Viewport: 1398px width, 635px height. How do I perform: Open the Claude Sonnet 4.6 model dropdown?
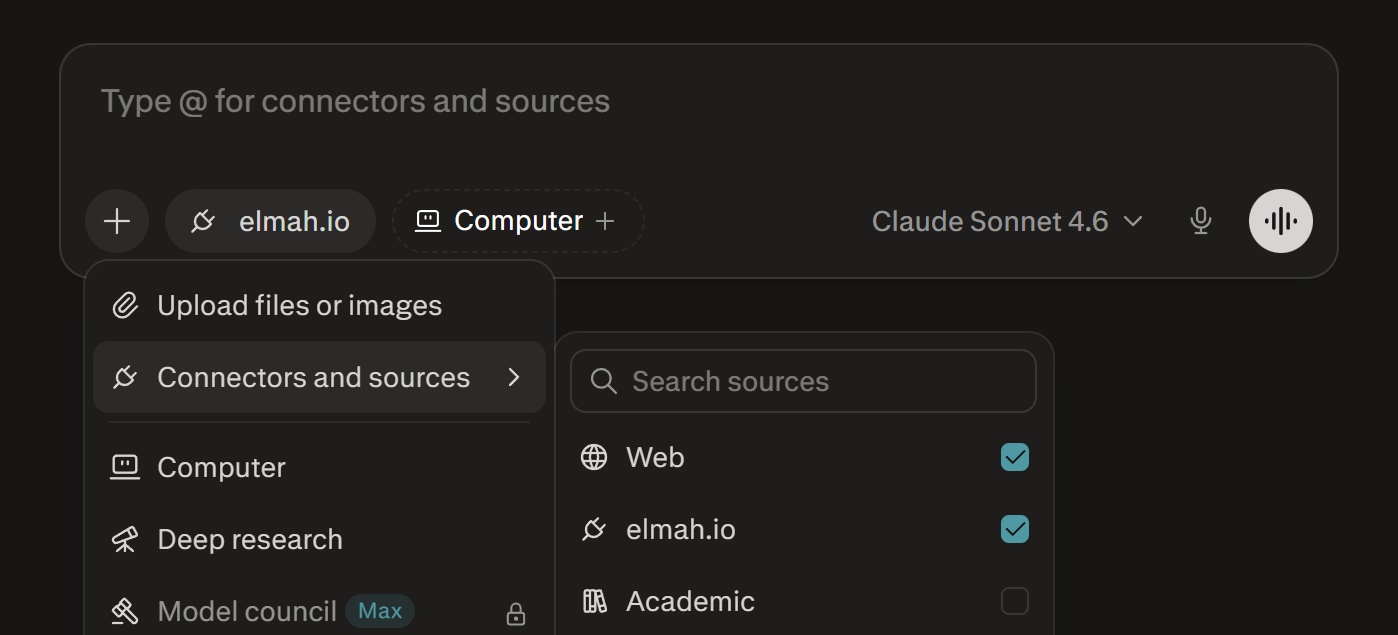(x=1006, y=221)
